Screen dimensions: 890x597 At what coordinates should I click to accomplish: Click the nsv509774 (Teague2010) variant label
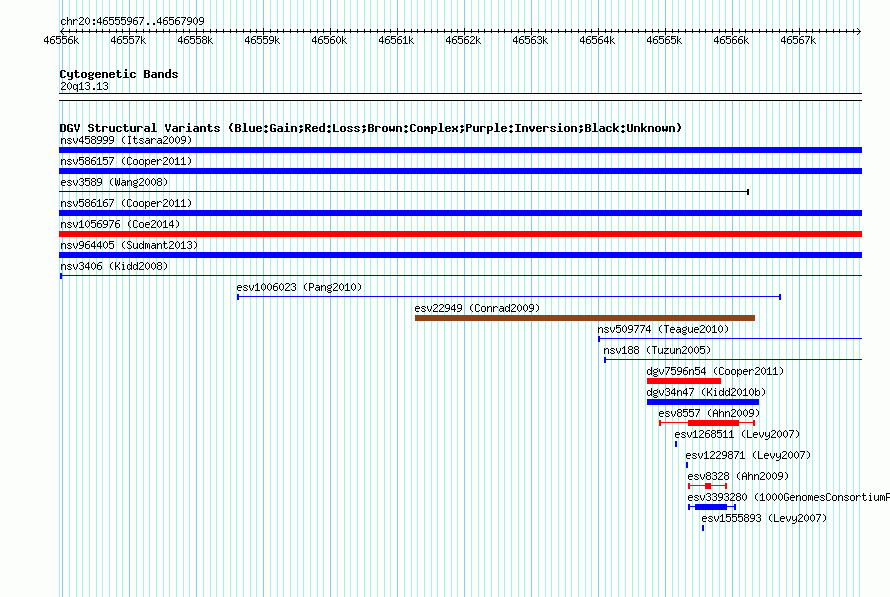pyautogui.click(x=663, y=329)
